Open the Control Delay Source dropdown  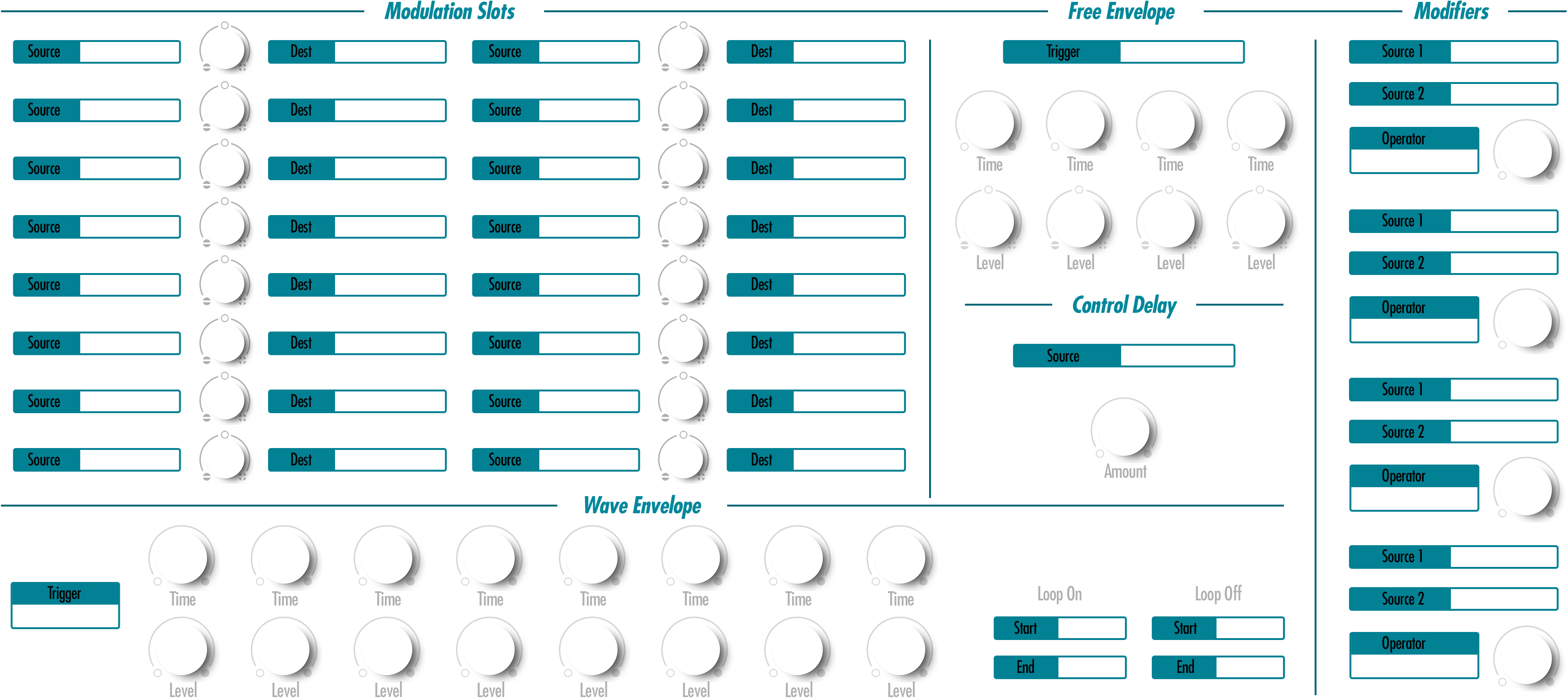click(x=1124, y=356)
